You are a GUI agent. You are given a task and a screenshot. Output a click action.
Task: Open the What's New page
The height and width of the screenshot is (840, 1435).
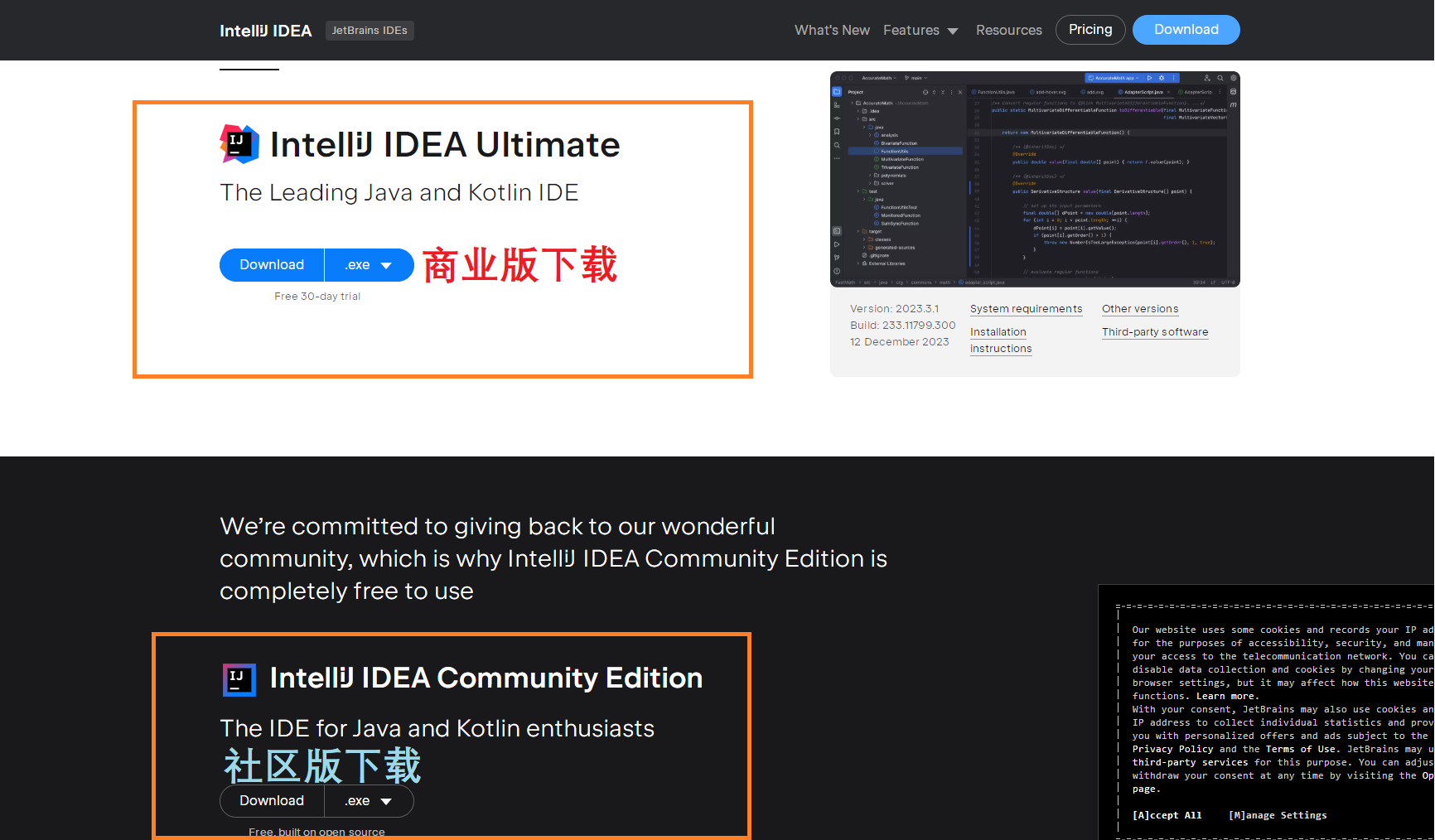coord(832,30)
